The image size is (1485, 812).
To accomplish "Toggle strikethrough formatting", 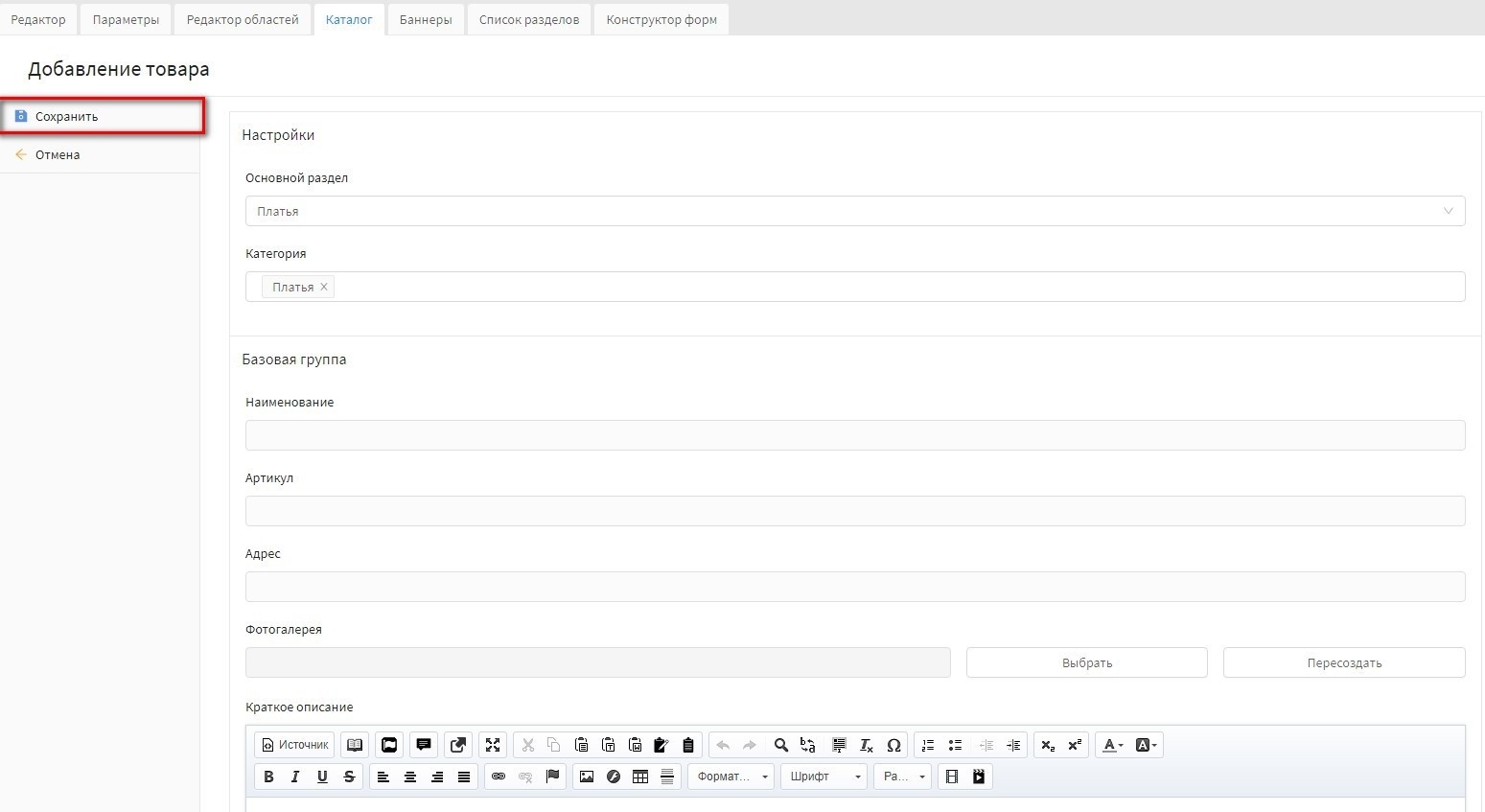I will (x=349, y=777).
